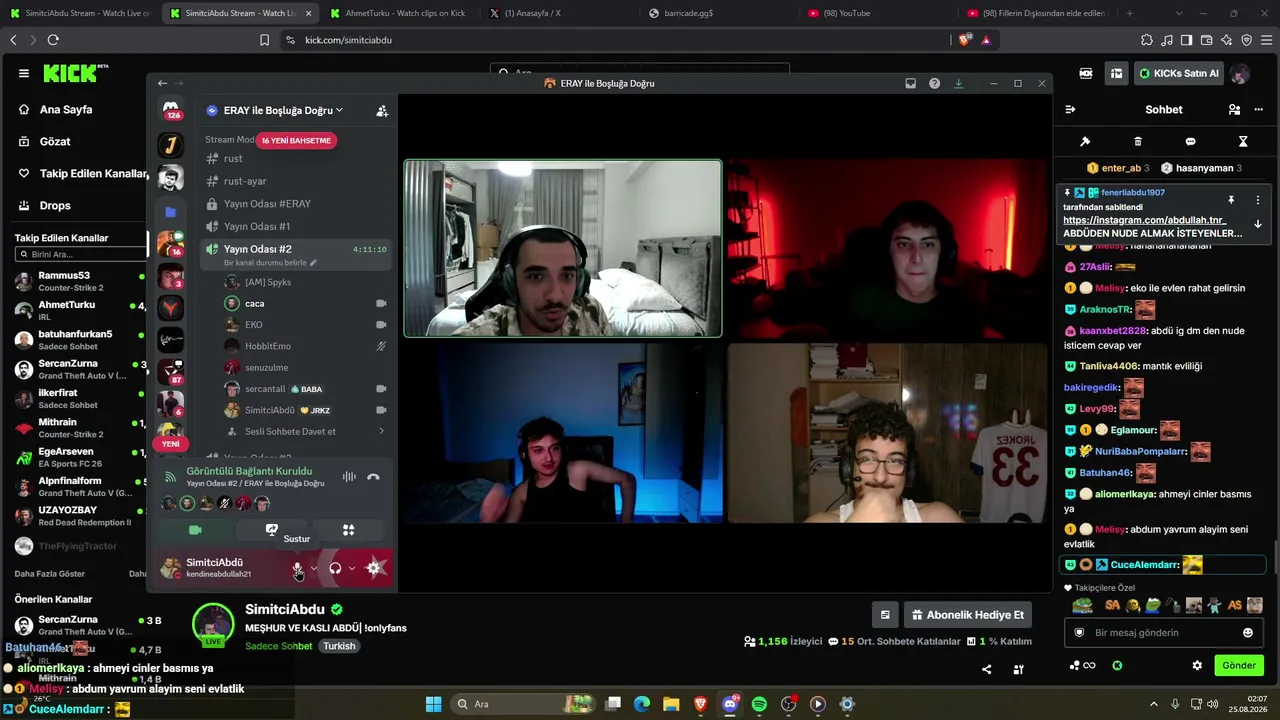Mute the microphone in Discord user panel

tap(297, 568)
